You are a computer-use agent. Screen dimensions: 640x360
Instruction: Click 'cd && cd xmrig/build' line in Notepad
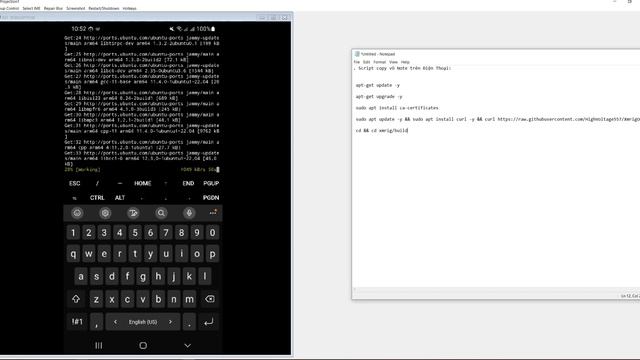[x=382, y=131]
